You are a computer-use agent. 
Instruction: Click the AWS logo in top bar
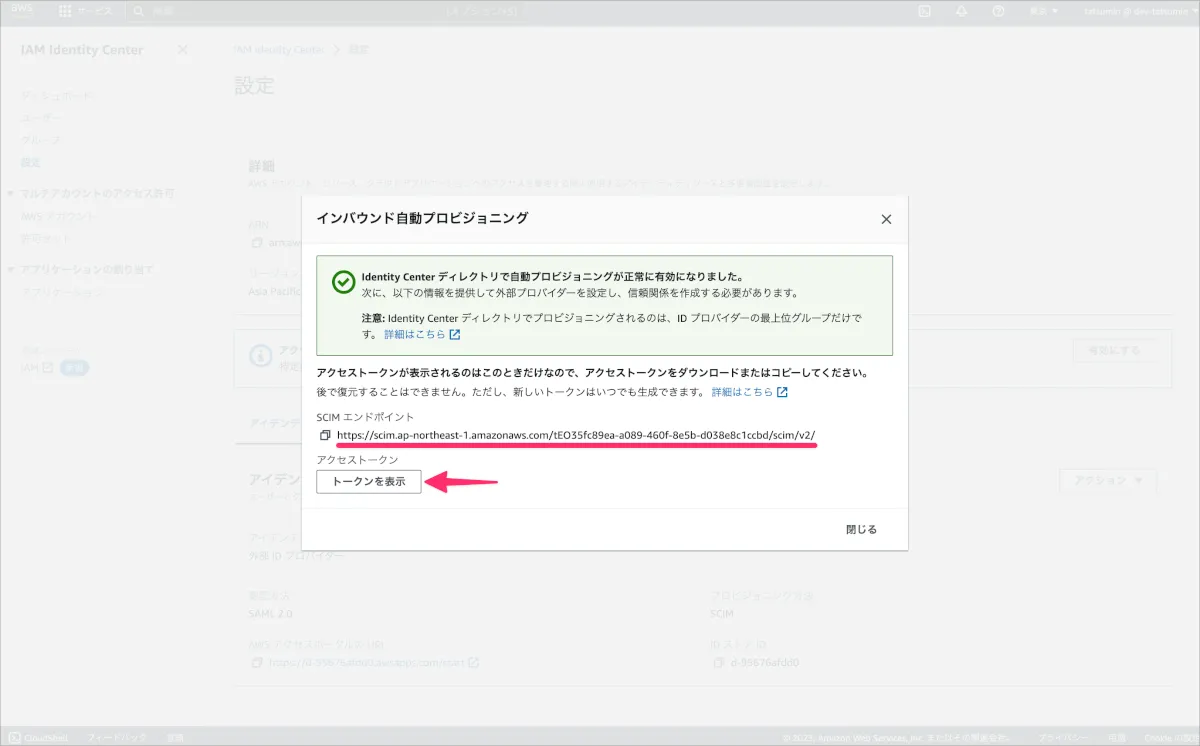point(22,10)
